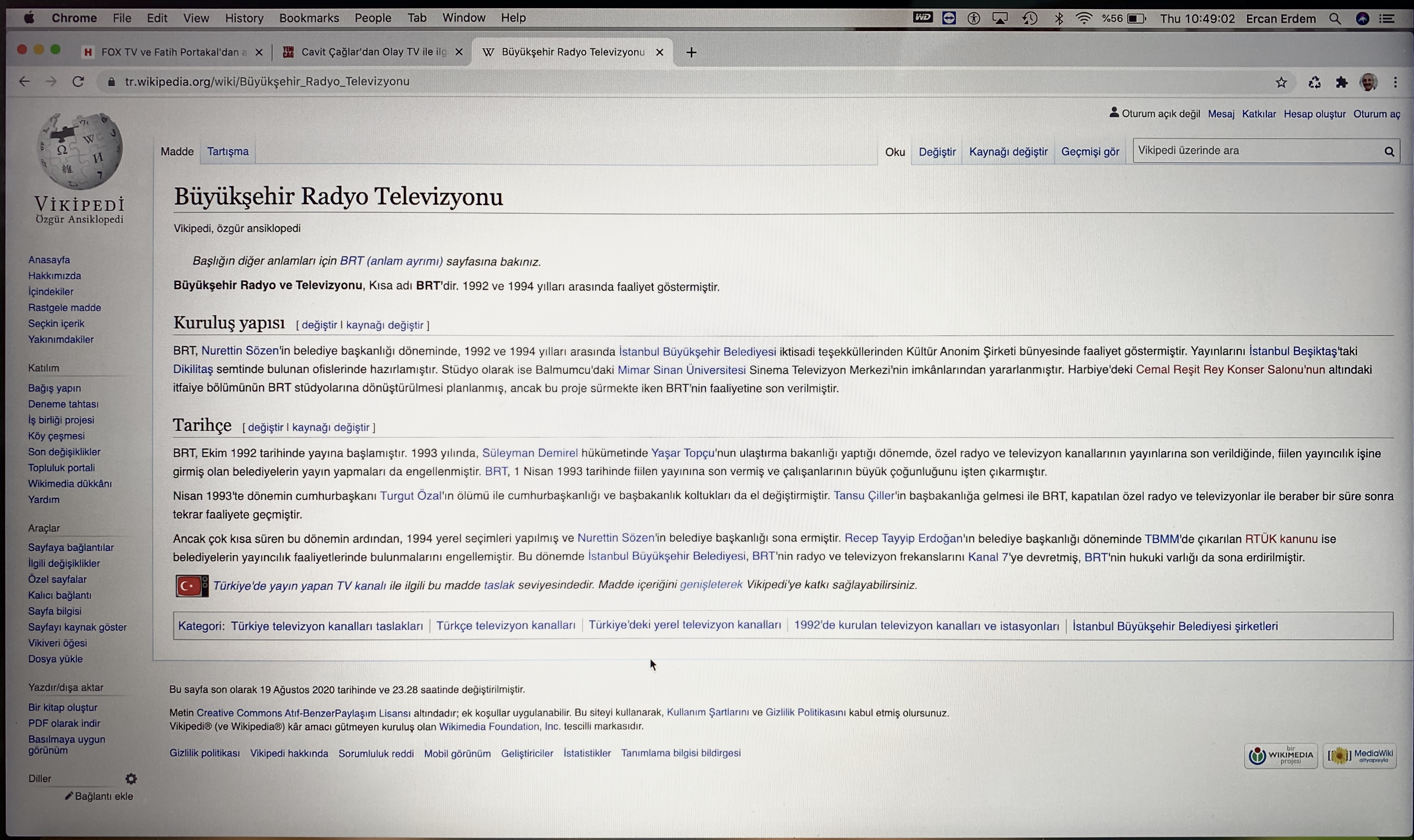Image resolution: width=1414 pixels, height=840 pixels.
Task: Click the Oturum aç link
Action: (x=1377, y=114)
